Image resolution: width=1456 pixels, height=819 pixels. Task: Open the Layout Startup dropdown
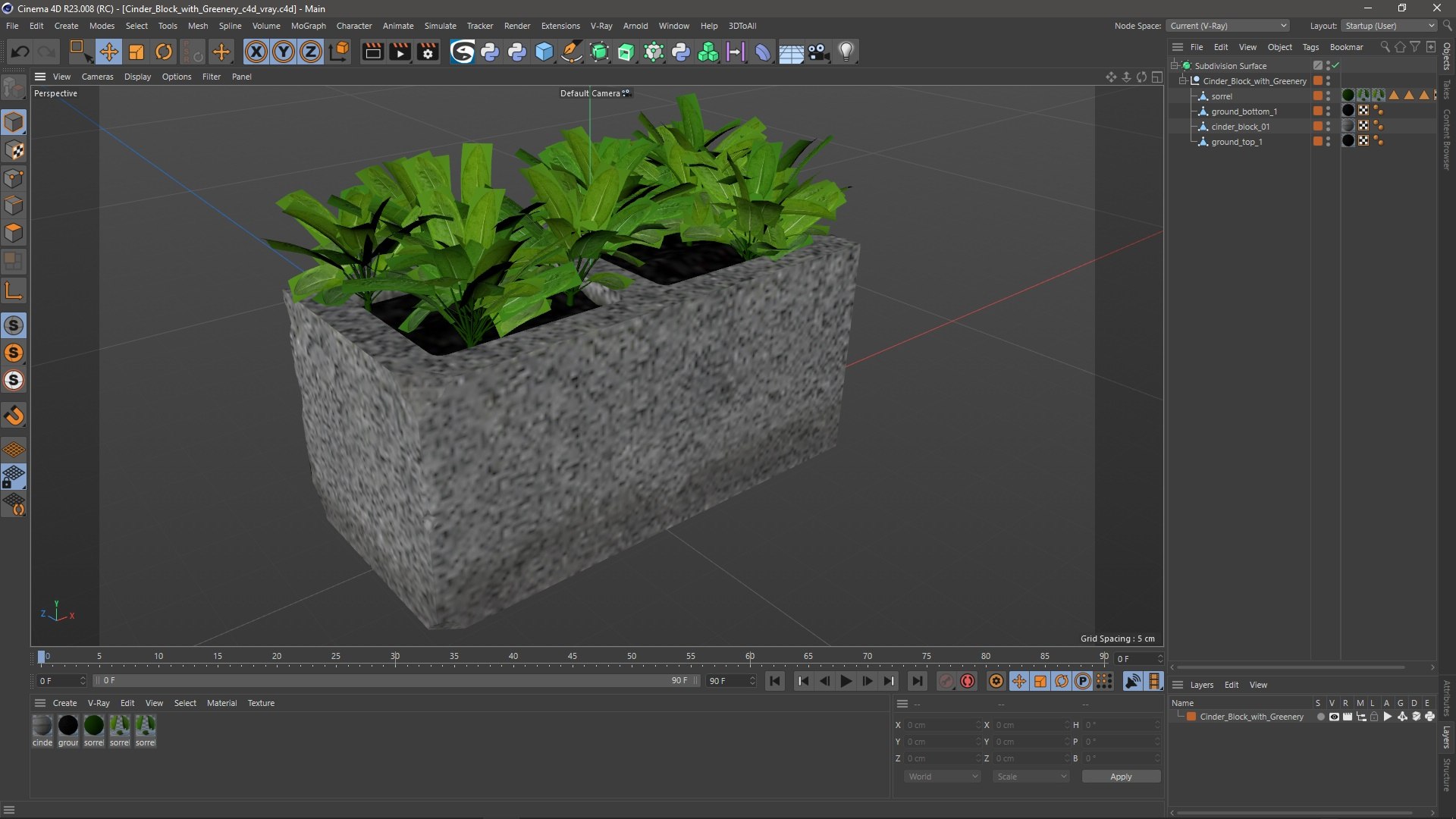click(1389, 26)
